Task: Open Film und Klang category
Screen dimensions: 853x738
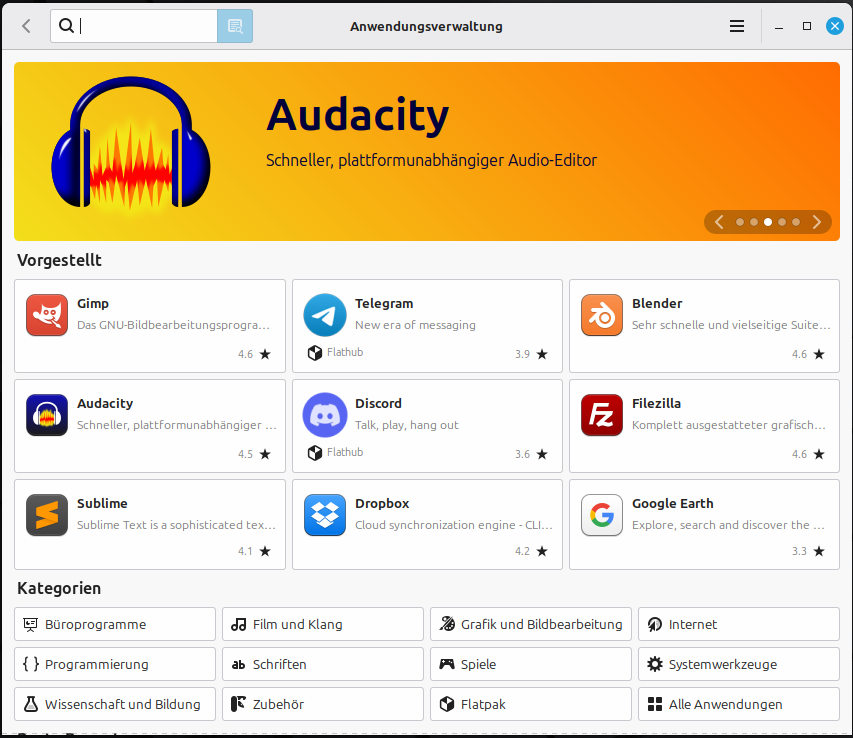Action: point(323,624)
